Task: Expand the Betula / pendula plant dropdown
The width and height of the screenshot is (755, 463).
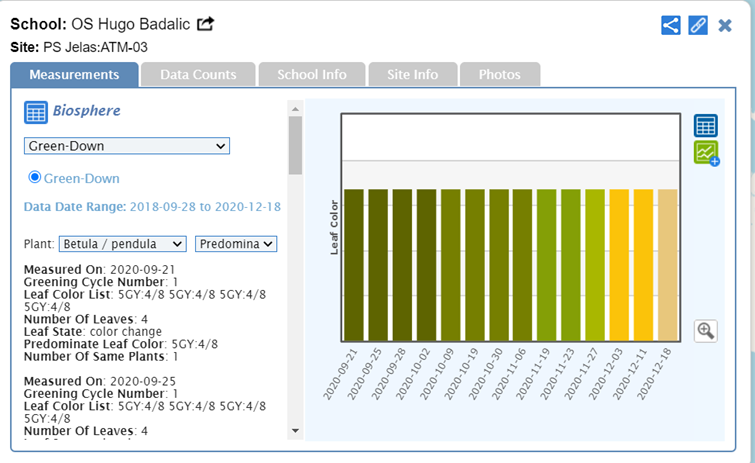Action: [123, 244]
